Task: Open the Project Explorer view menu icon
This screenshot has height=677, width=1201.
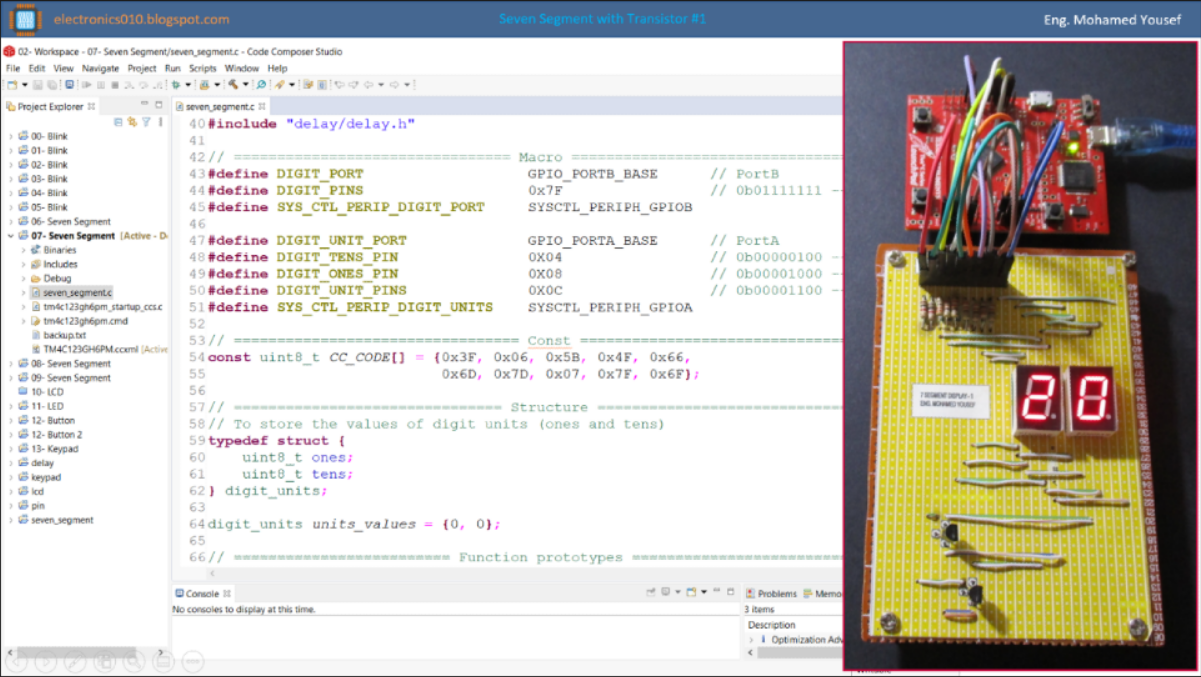Action: 161,122
